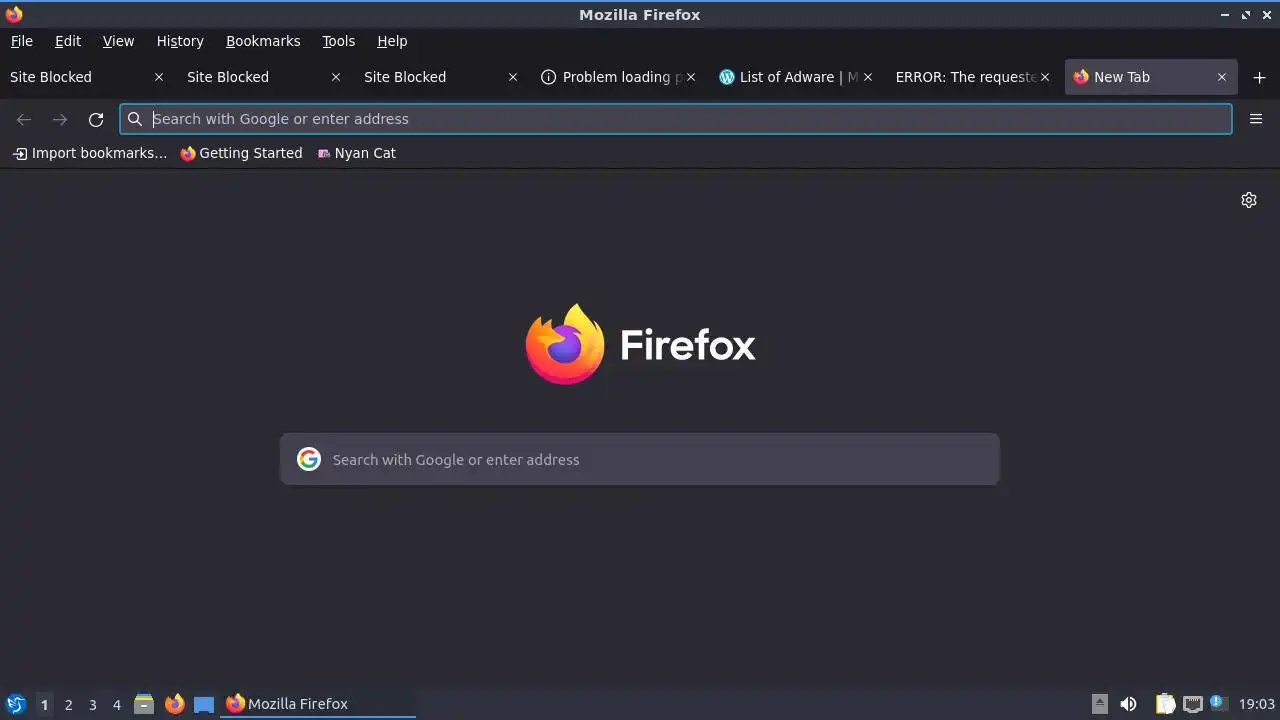Click Import bookmarks toolbar button

pyautogui.click(x=89, y=153)
